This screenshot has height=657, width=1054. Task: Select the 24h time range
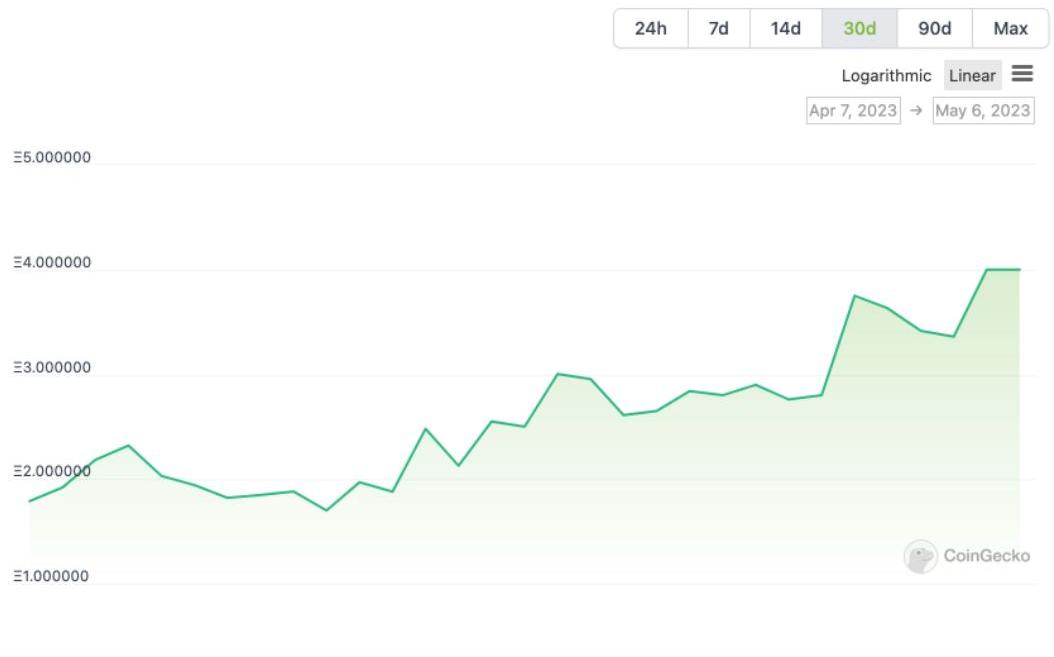650,28
